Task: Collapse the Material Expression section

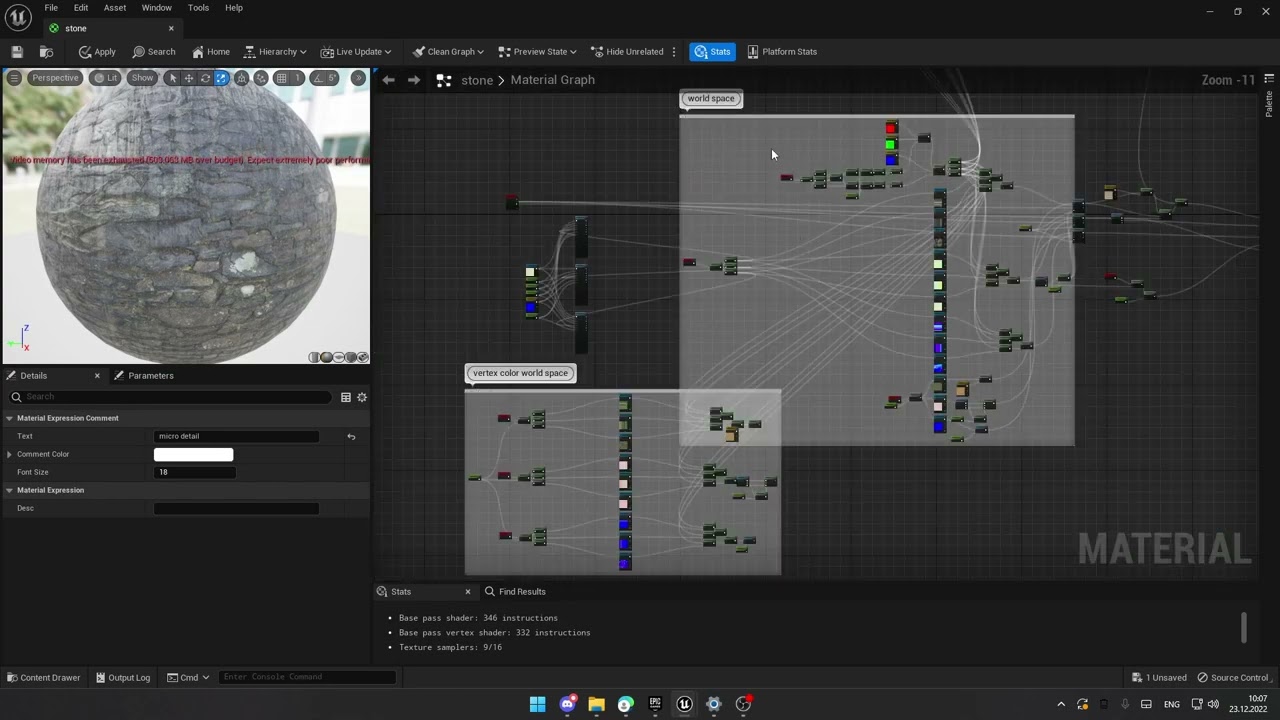Action: (x=9, y=490)
